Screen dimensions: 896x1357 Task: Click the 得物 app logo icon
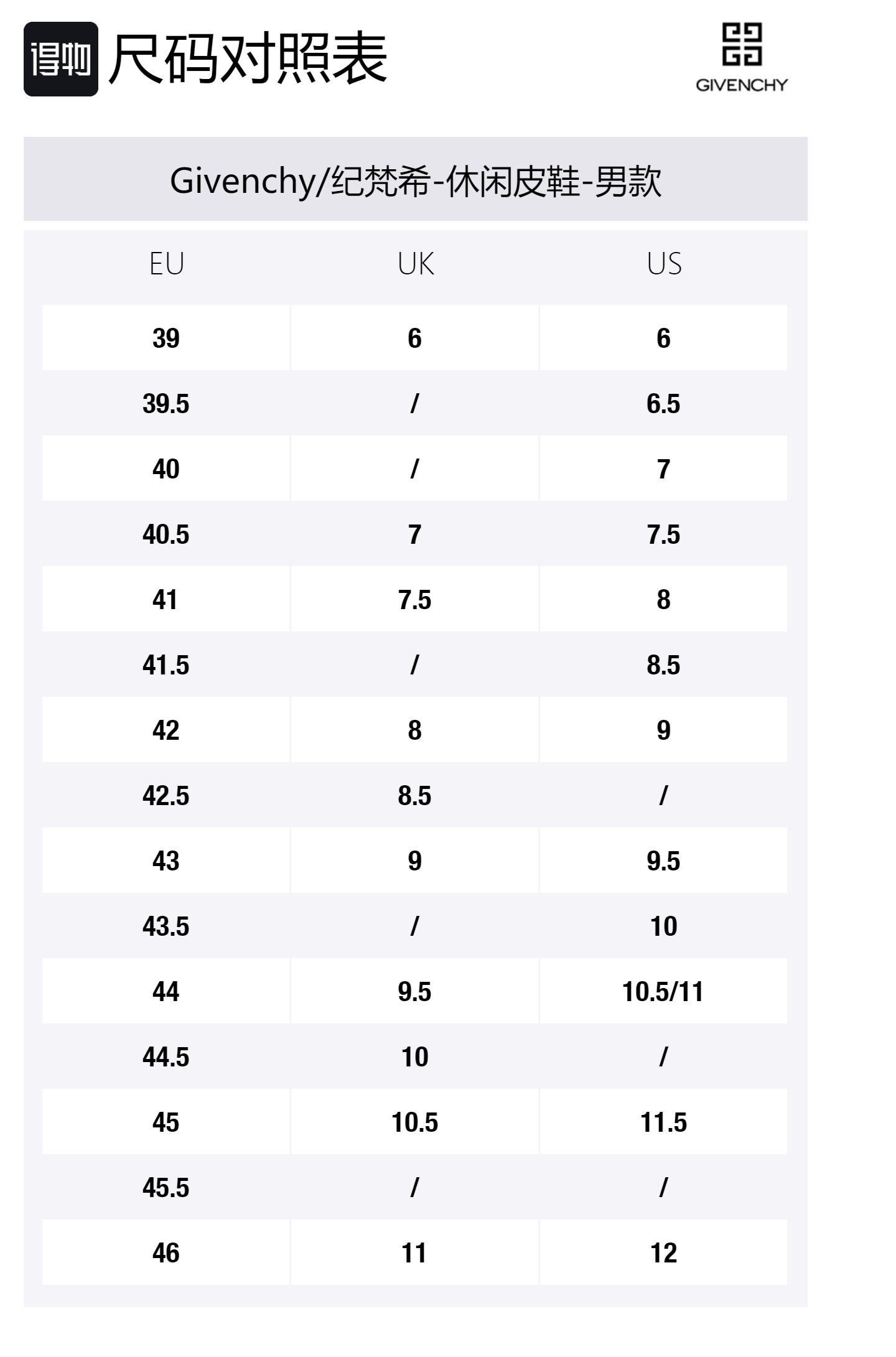pos(60,59)
